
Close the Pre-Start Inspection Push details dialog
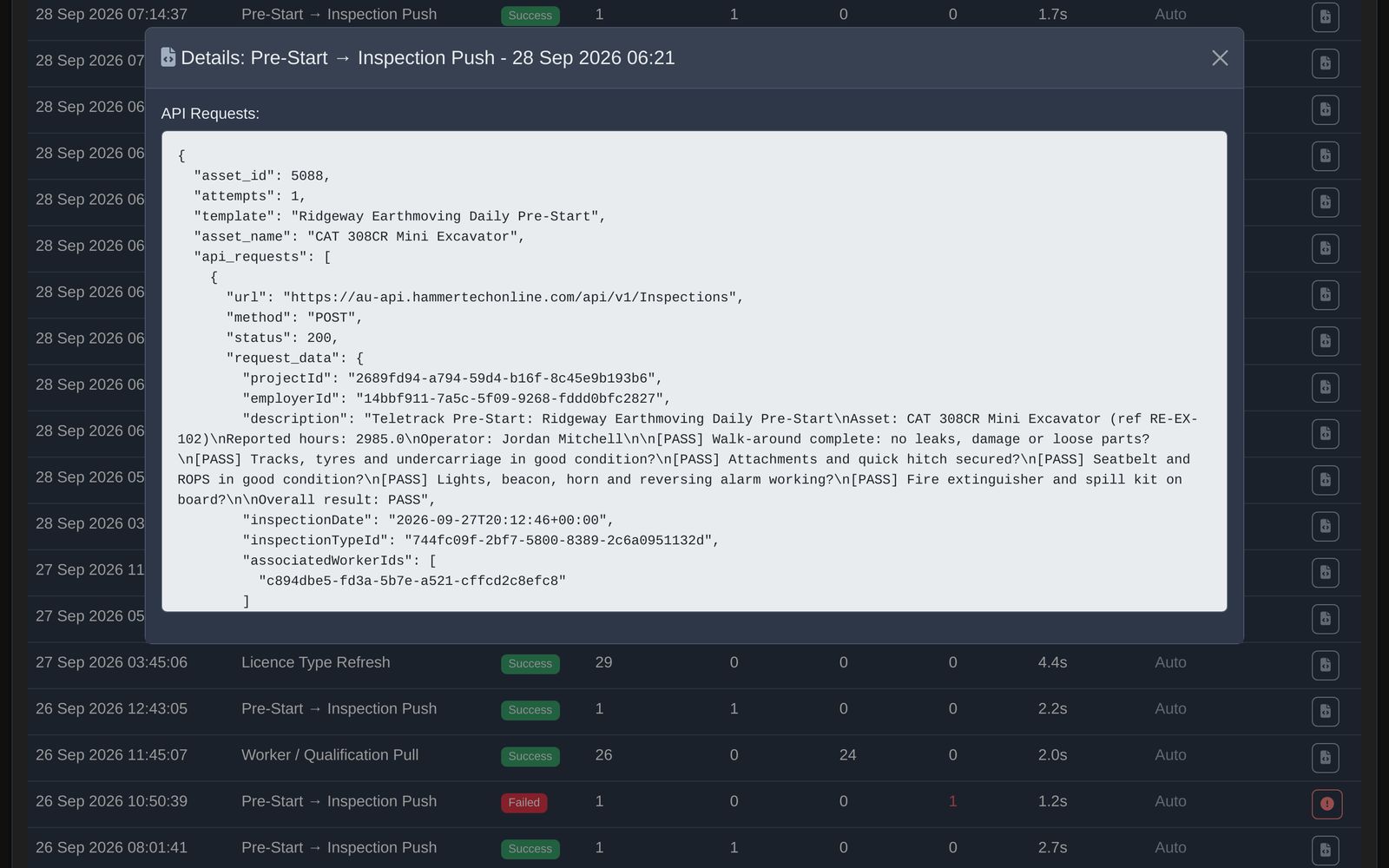click(1220, 58)
